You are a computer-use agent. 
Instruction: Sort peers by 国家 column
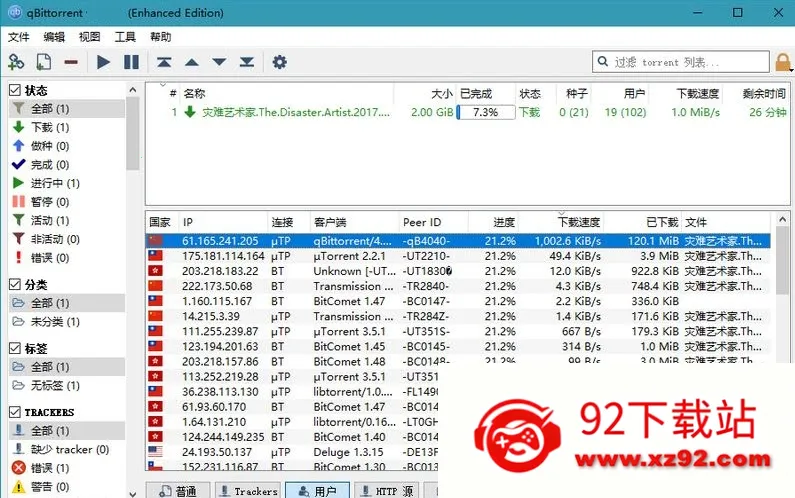point(162,222)
